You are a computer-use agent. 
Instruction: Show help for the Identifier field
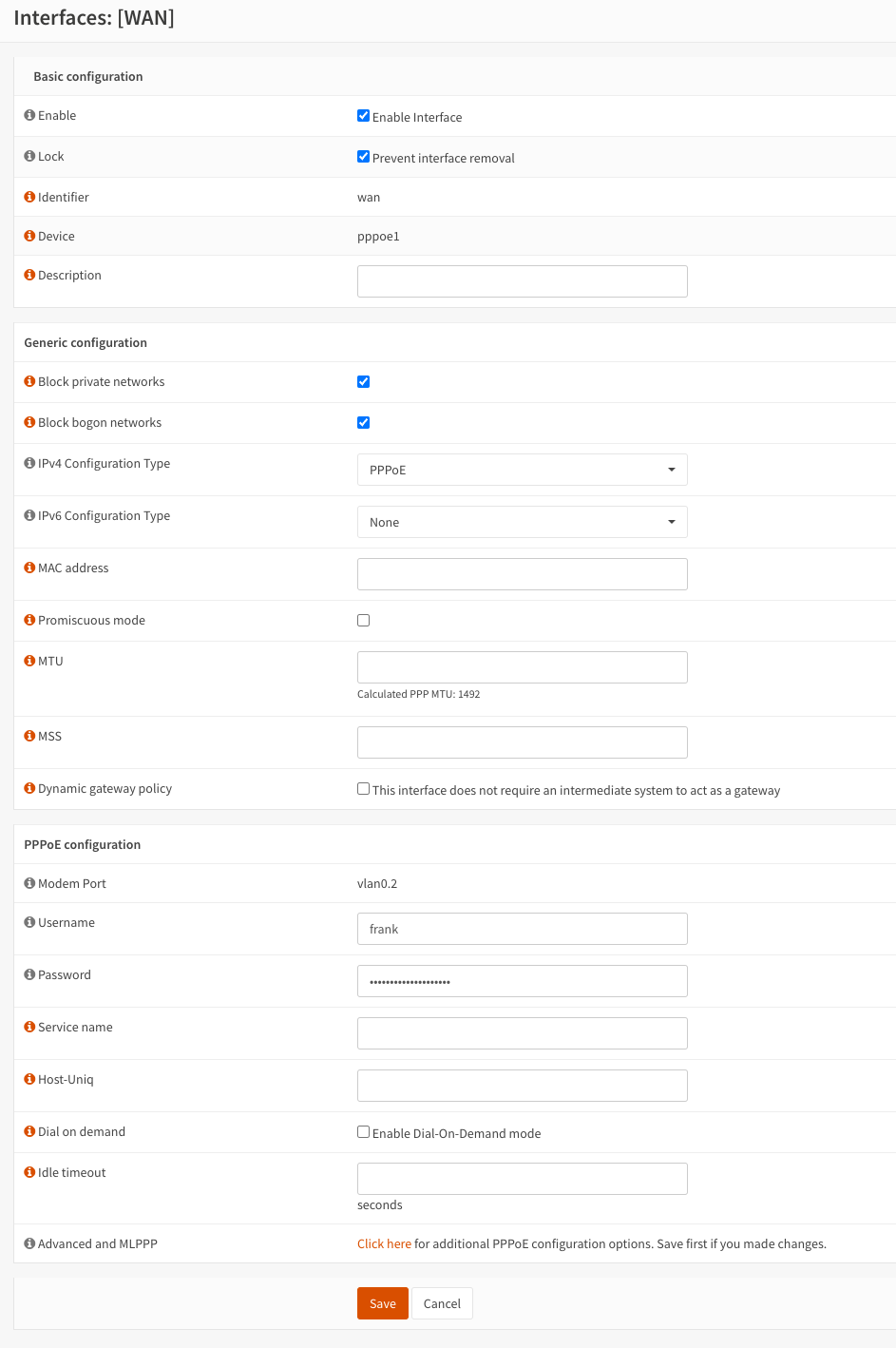click(x=29, y=197)
